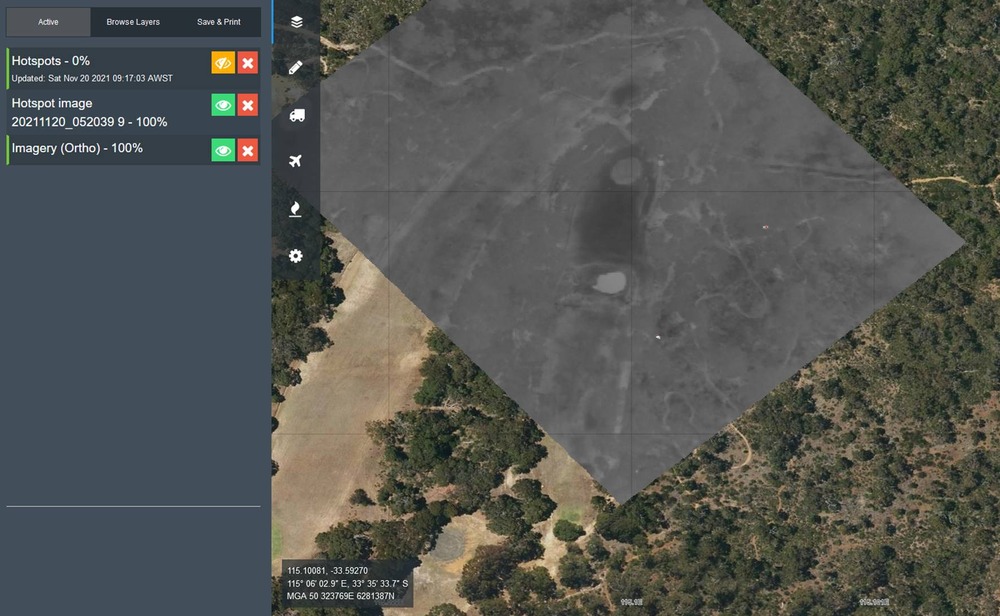
Task: Click the white hotspot on thermal overlay
Action: (658, 337)
